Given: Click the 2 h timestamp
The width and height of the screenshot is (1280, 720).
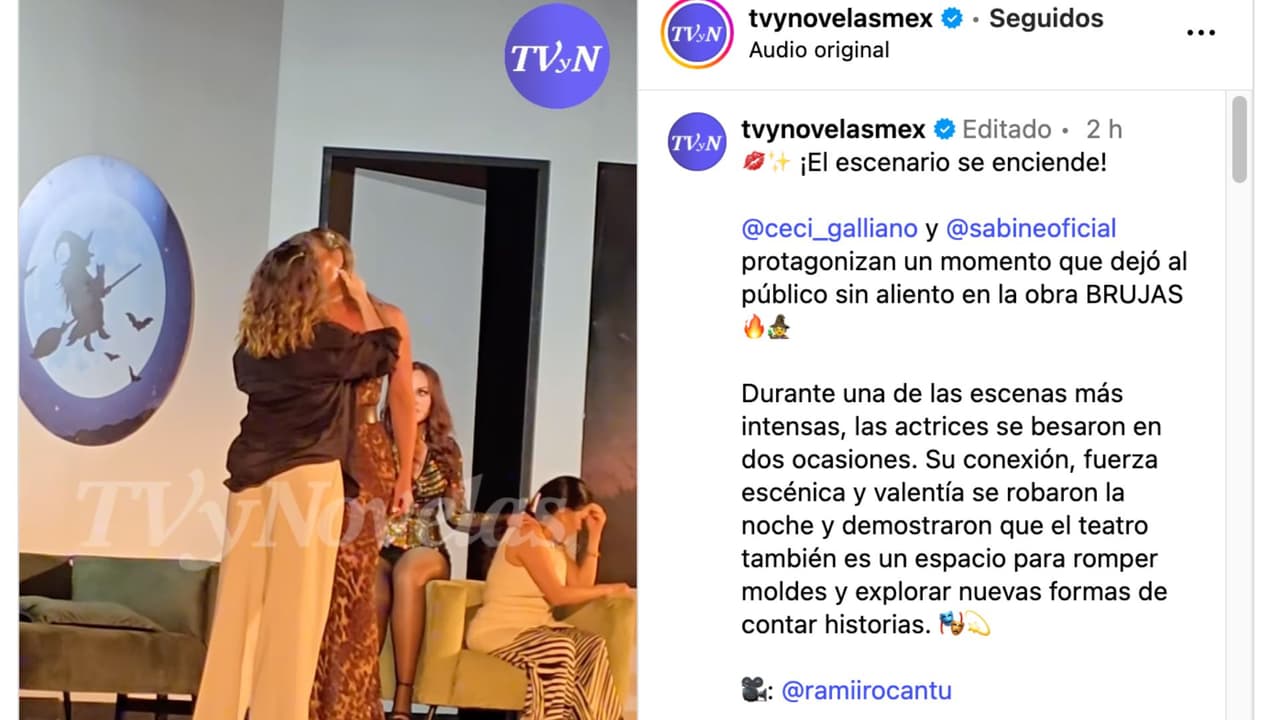Looking at the screenshot, I should [1104, 129].
